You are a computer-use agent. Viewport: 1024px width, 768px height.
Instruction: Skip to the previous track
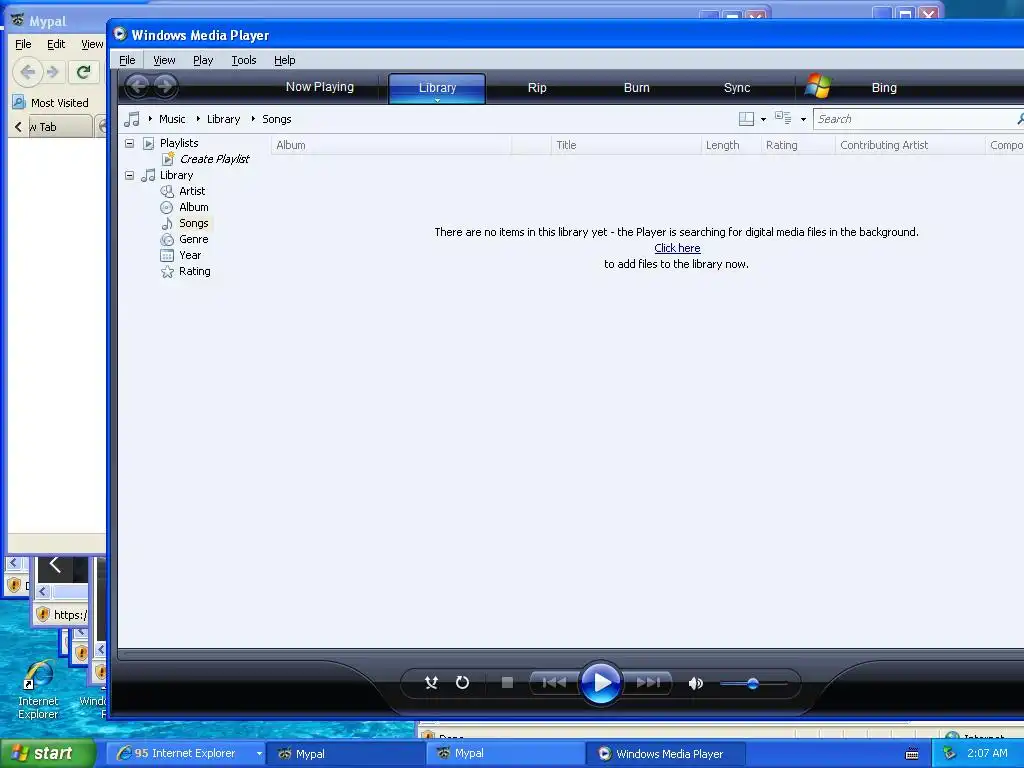tap(554, 682)
